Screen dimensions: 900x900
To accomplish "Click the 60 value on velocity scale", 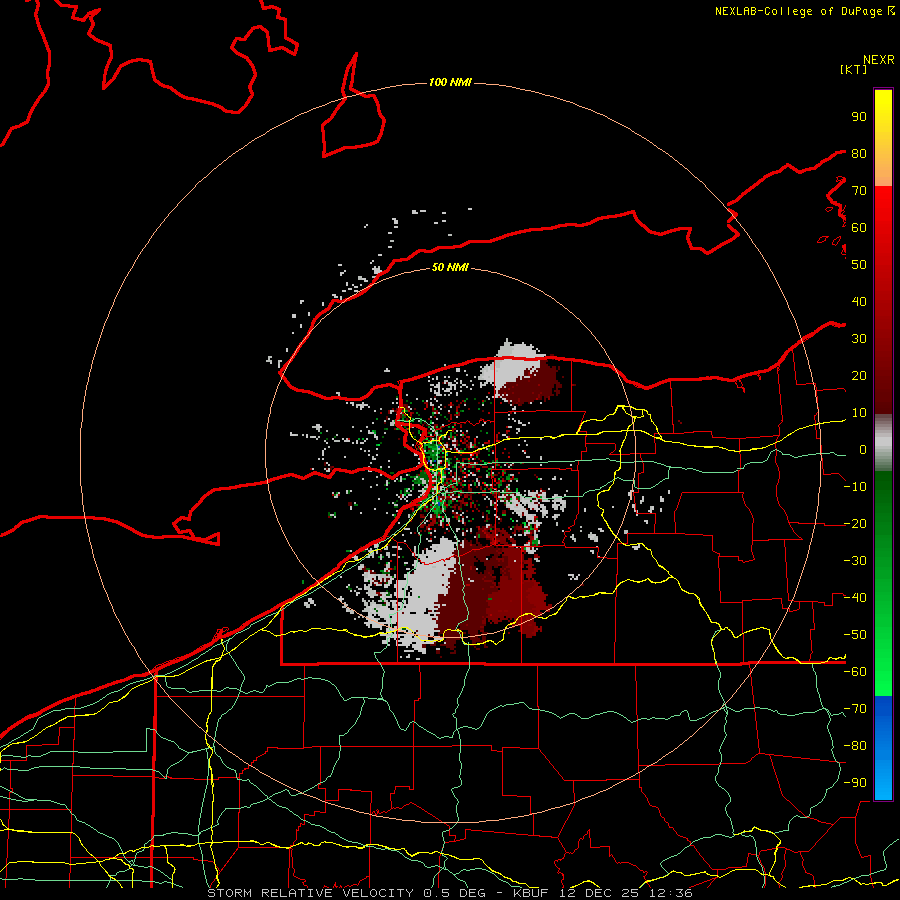I will 859,227.
